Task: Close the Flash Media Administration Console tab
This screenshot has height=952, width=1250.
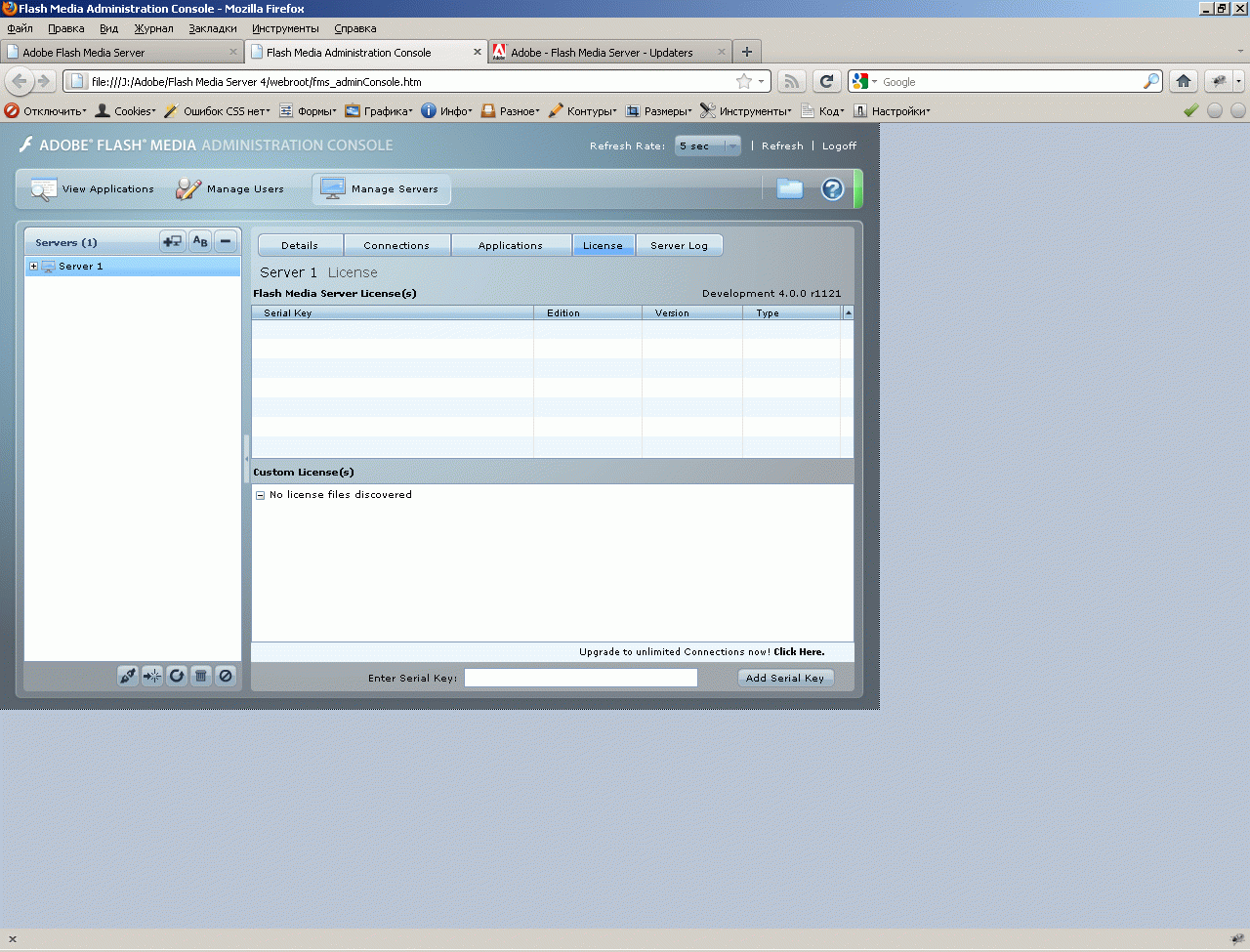Action: click(478, 52)
